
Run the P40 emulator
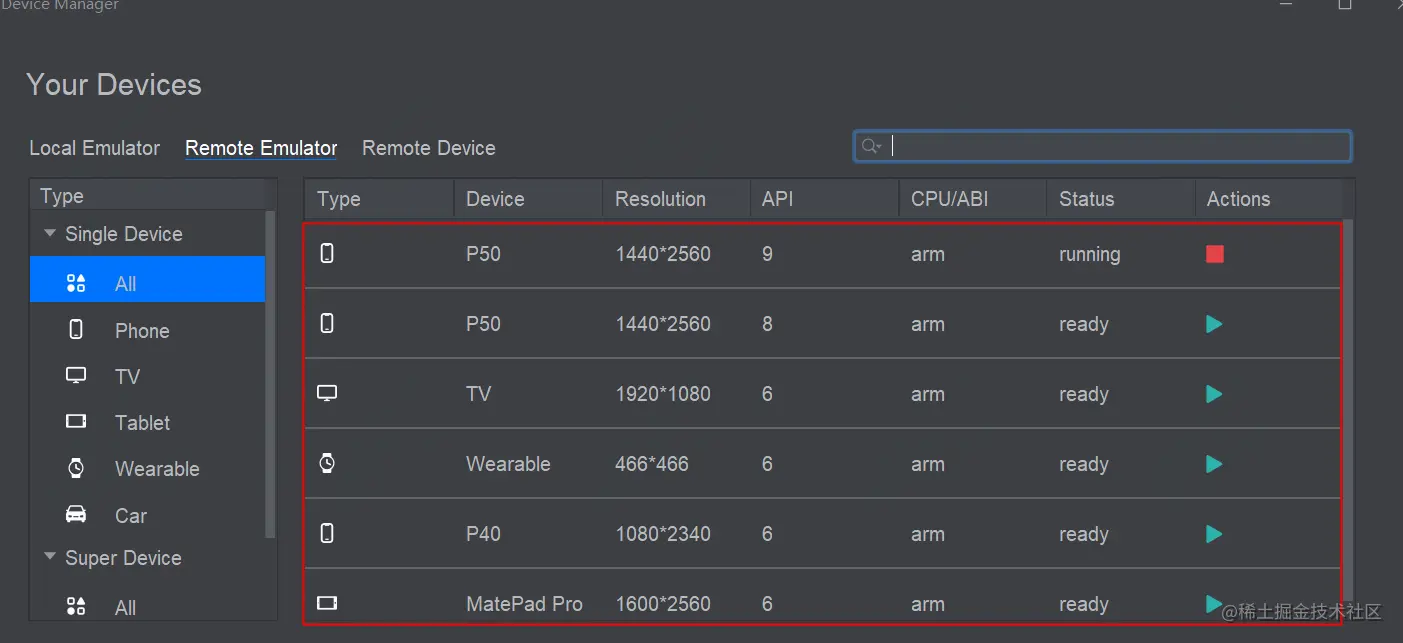tap(1214, 534)
